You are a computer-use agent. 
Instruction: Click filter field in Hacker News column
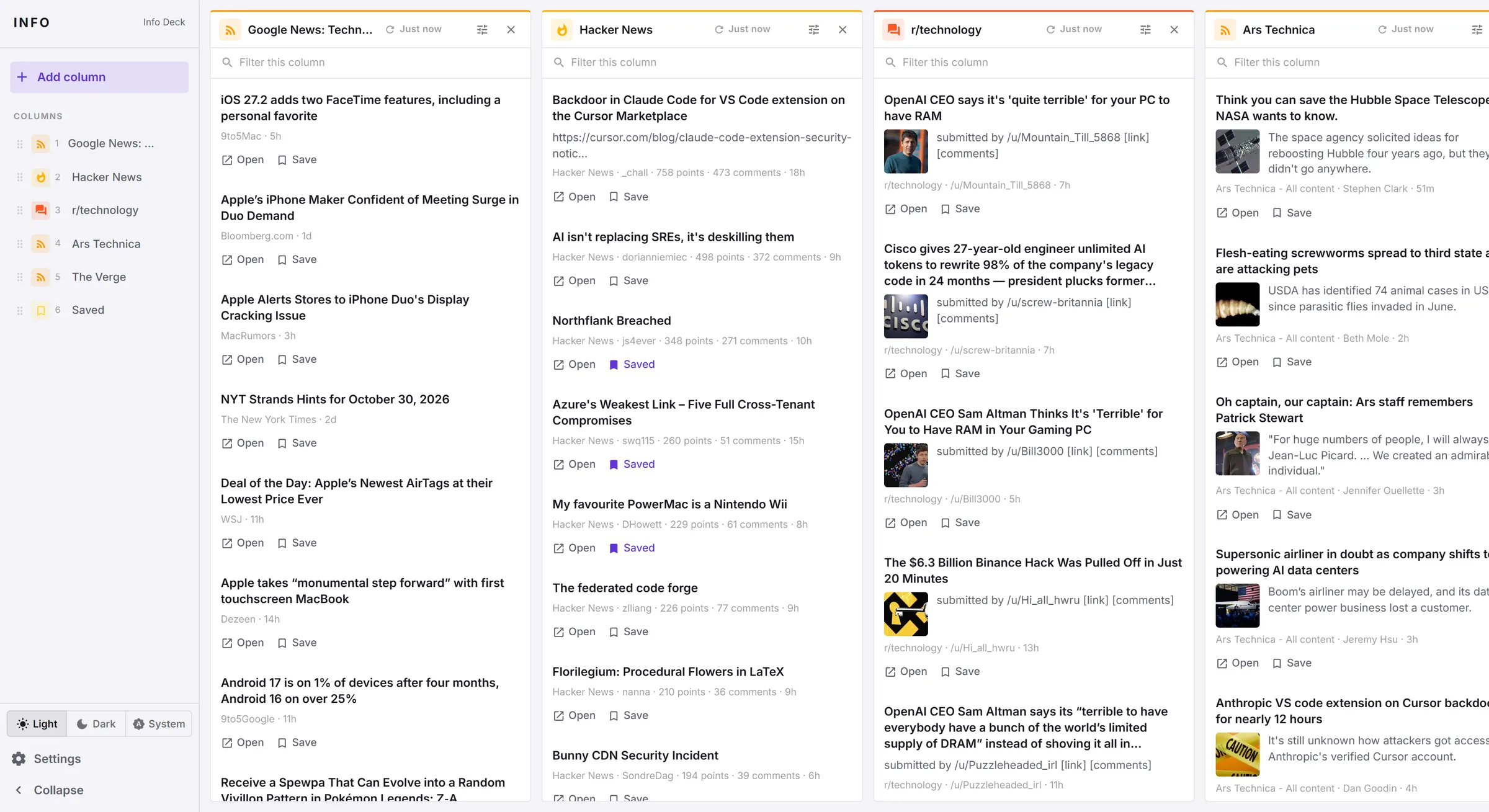point(702,63)
